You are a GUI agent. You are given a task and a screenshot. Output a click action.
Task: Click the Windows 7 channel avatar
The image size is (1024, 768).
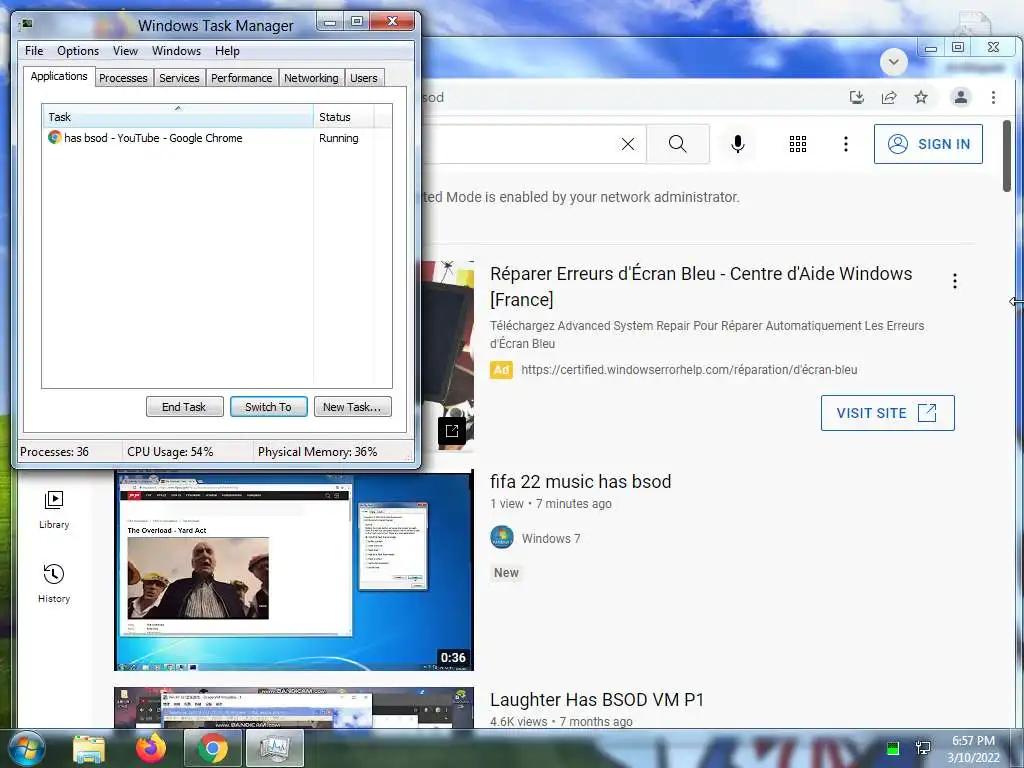pyautogui.click(x=502, y=537)
